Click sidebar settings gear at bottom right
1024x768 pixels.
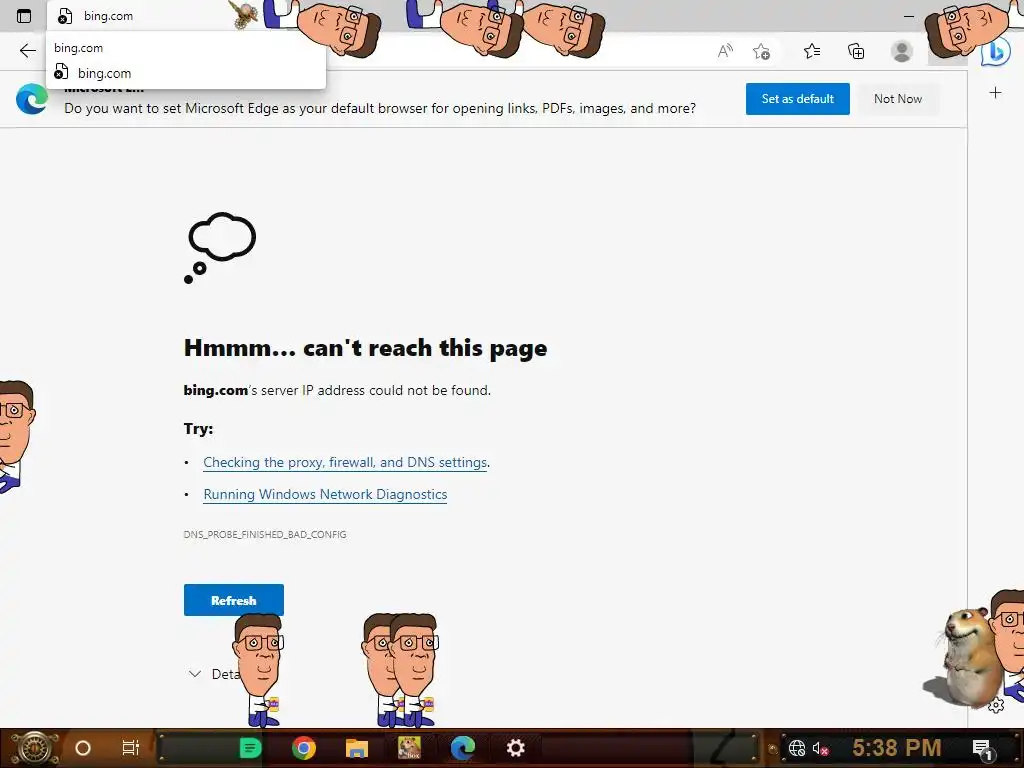click(x=996, y=706)
